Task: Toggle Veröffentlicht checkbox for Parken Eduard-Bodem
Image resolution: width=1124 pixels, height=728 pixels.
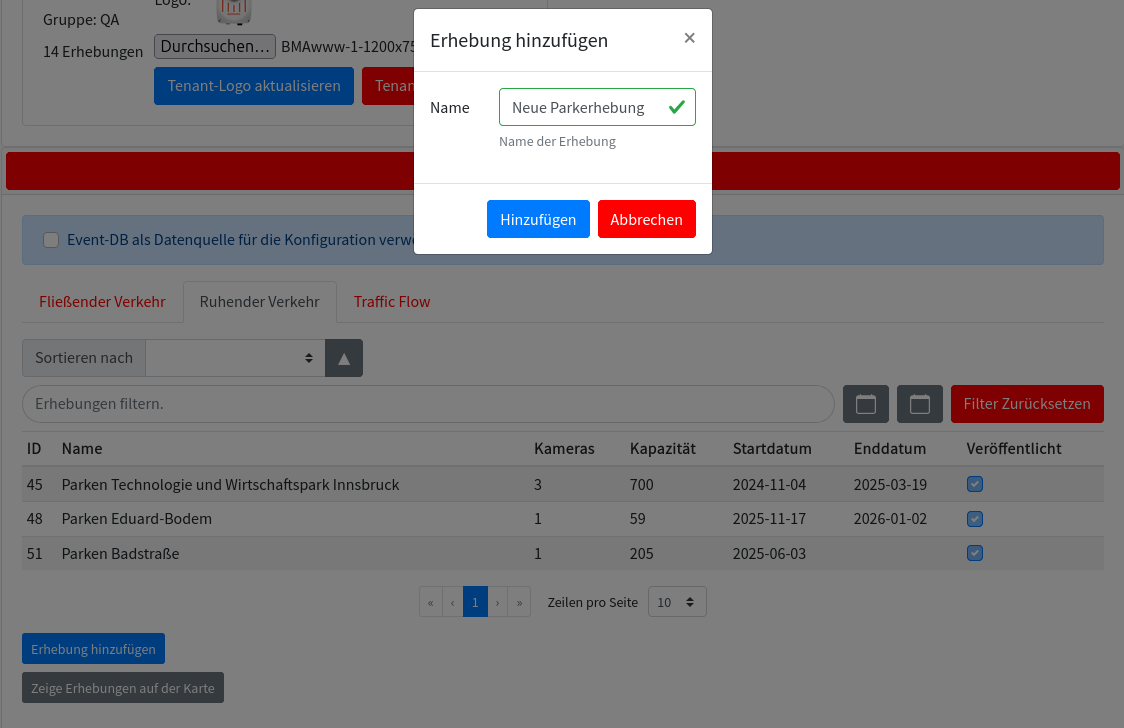Action: 975,519
